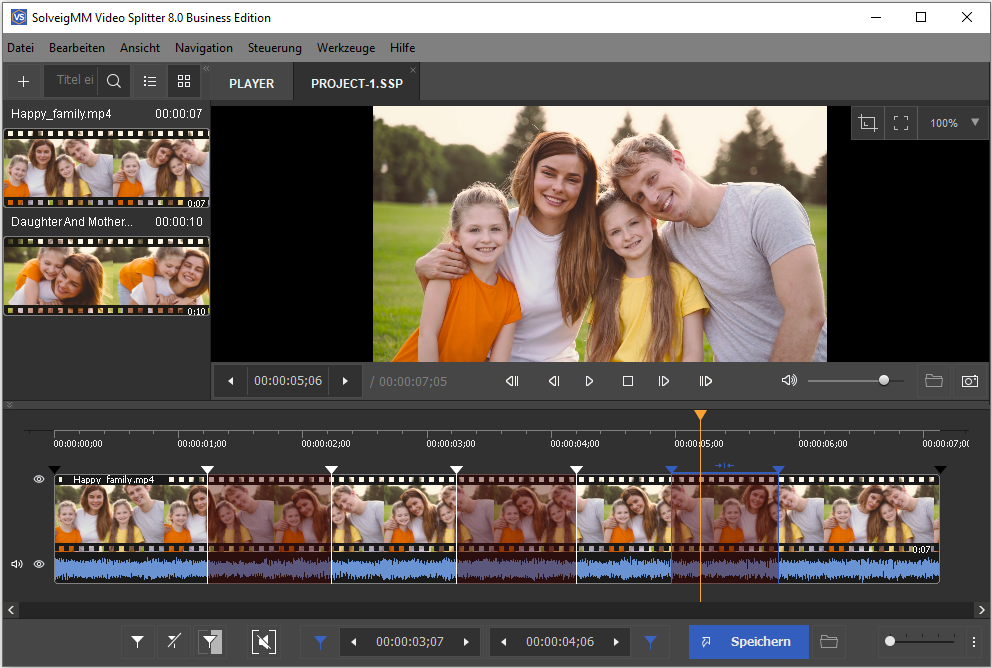The height and width of the screenshot is (668, 992).
Task: Toggle the invert fragments button
Action: 209,642
